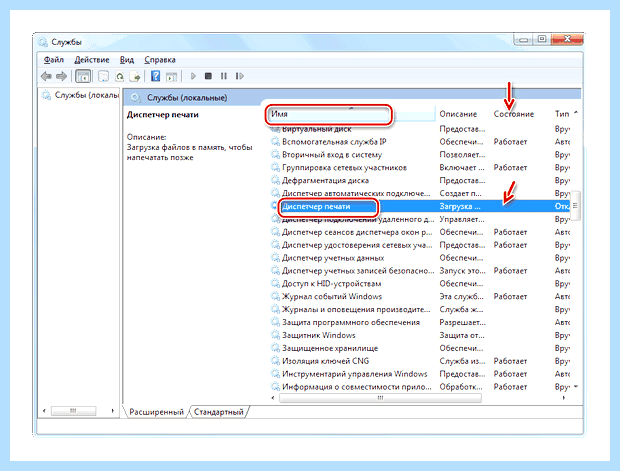Select Диспетчер подключений удаленного д… service
Image resolution: width=620 pixels, height=471 pixels.
[x=358, y=219]
